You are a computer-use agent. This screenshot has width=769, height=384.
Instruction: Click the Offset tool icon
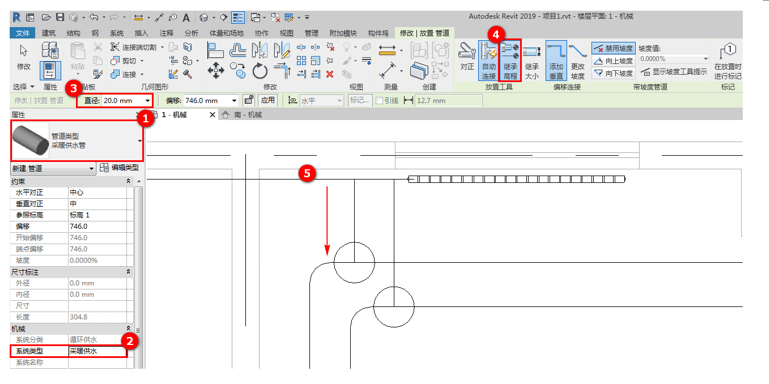pyautogui.click(x=238, y=50)
